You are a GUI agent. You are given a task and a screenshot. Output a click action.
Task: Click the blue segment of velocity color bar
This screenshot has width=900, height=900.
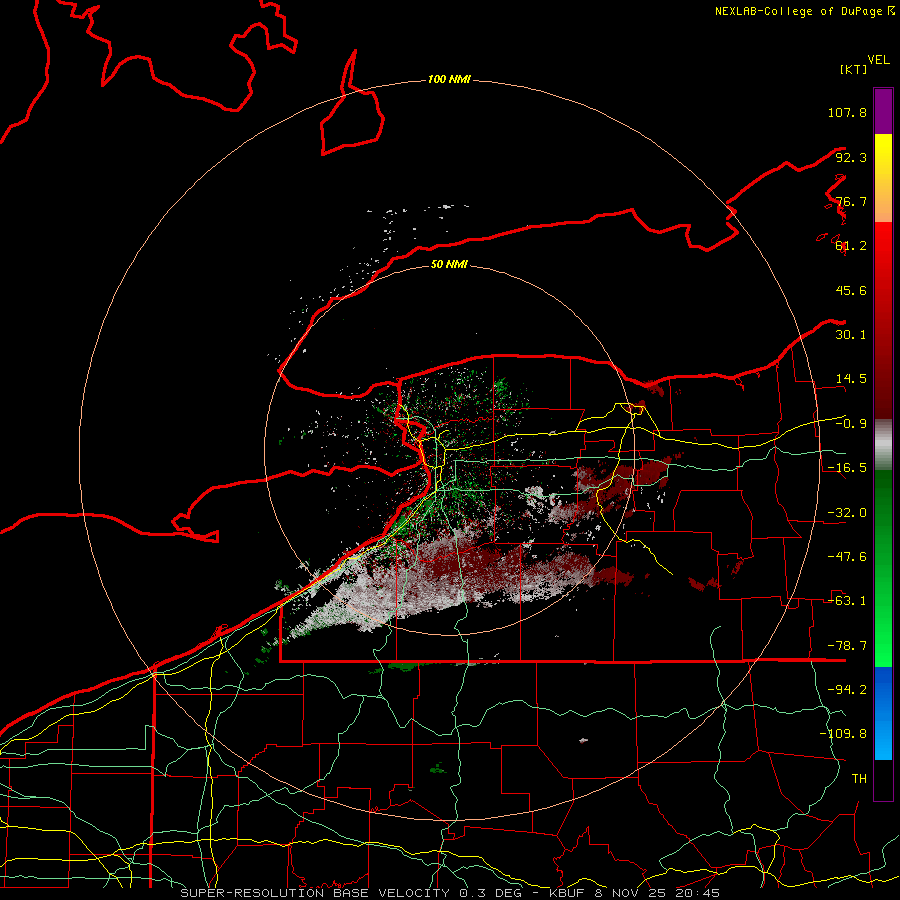(x=883, y=713)
